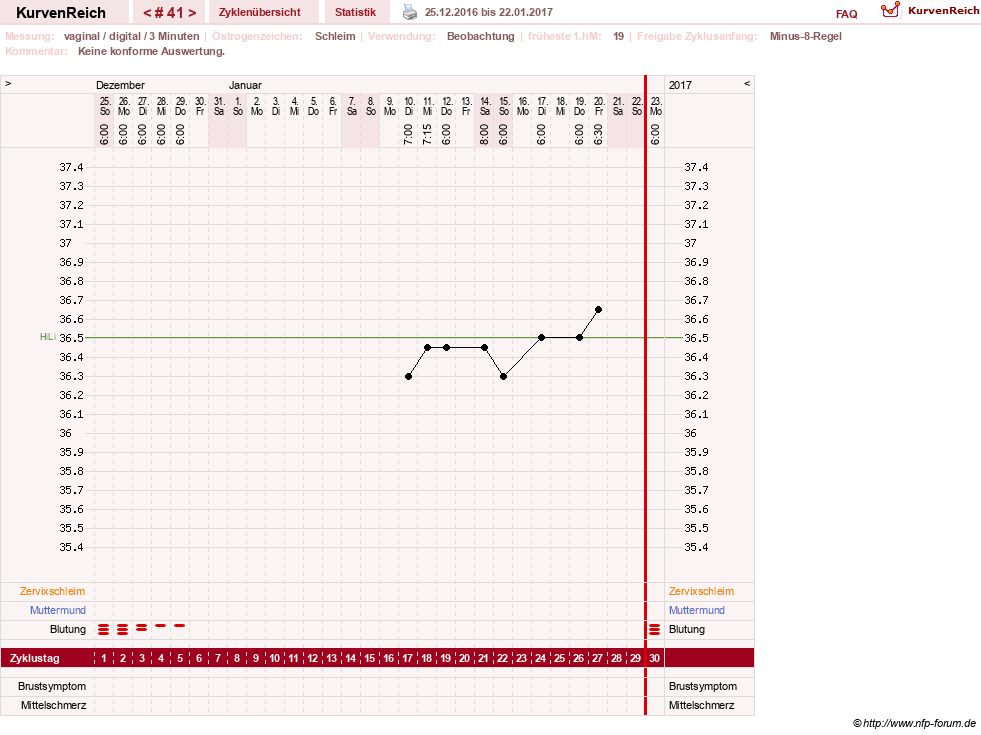981x735 pixels.
Task: Click the KurvenReich brand link at top right
Action: click(943, 11)
